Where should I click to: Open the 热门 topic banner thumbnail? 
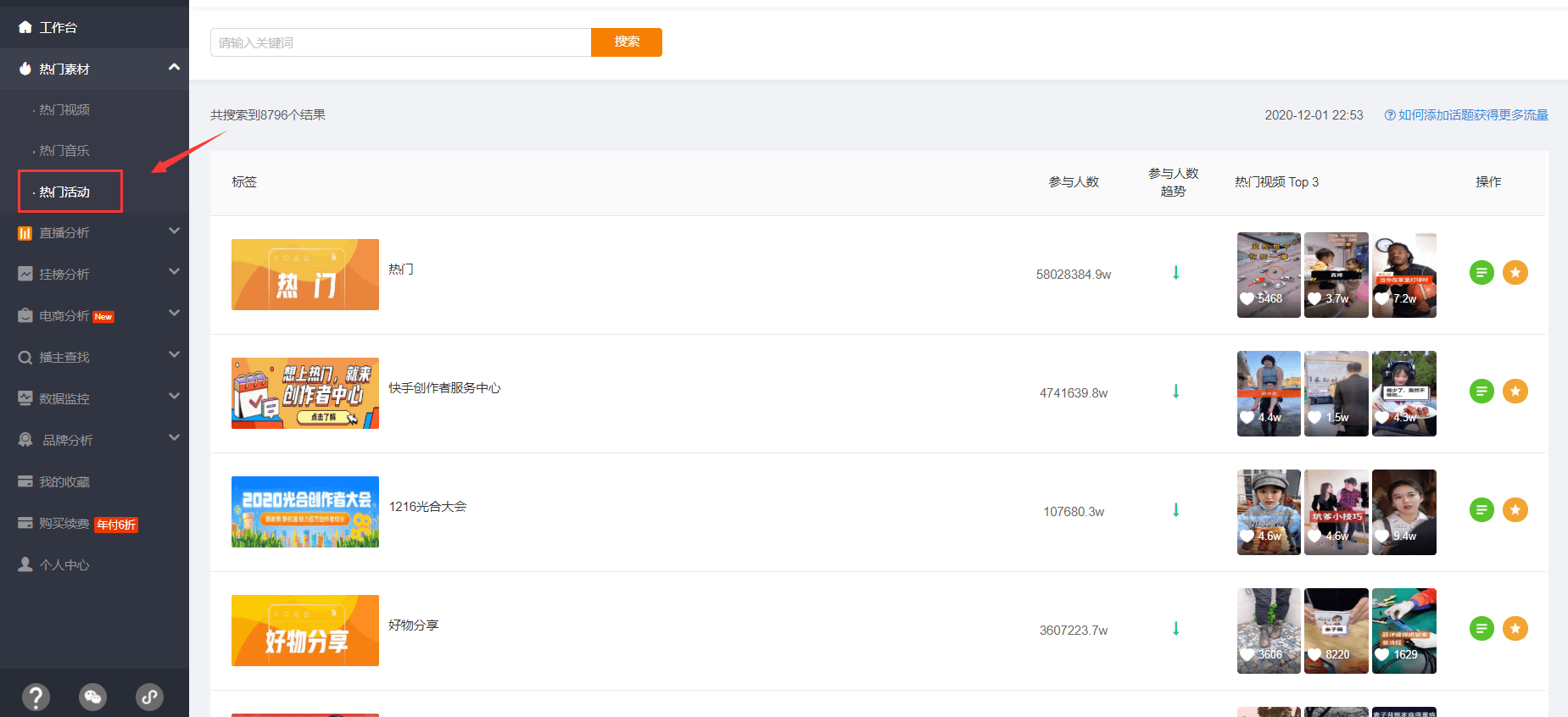(305, 275)
